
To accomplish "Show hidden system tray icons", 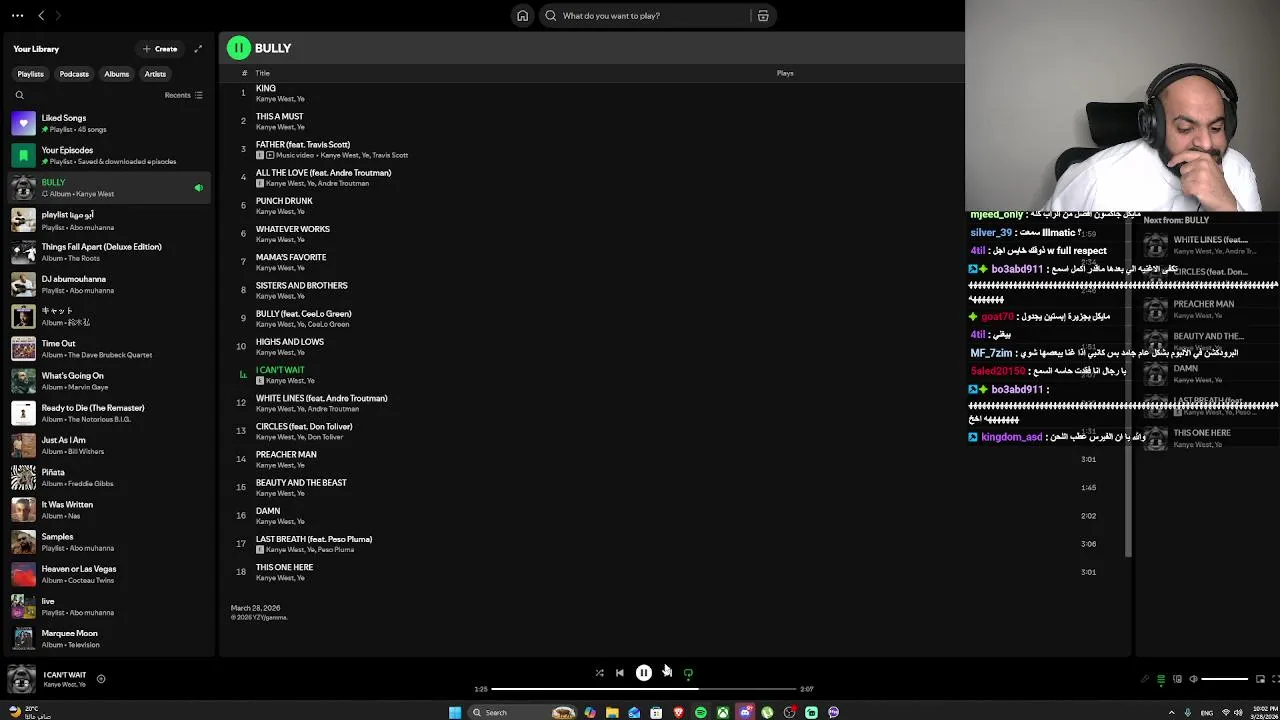I will tap(1171, 712).
